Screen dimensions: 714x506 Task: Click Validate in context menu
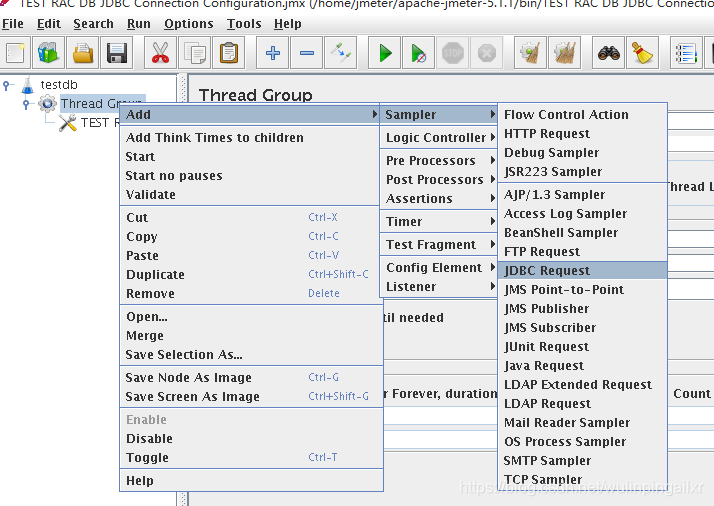[251, 195]
